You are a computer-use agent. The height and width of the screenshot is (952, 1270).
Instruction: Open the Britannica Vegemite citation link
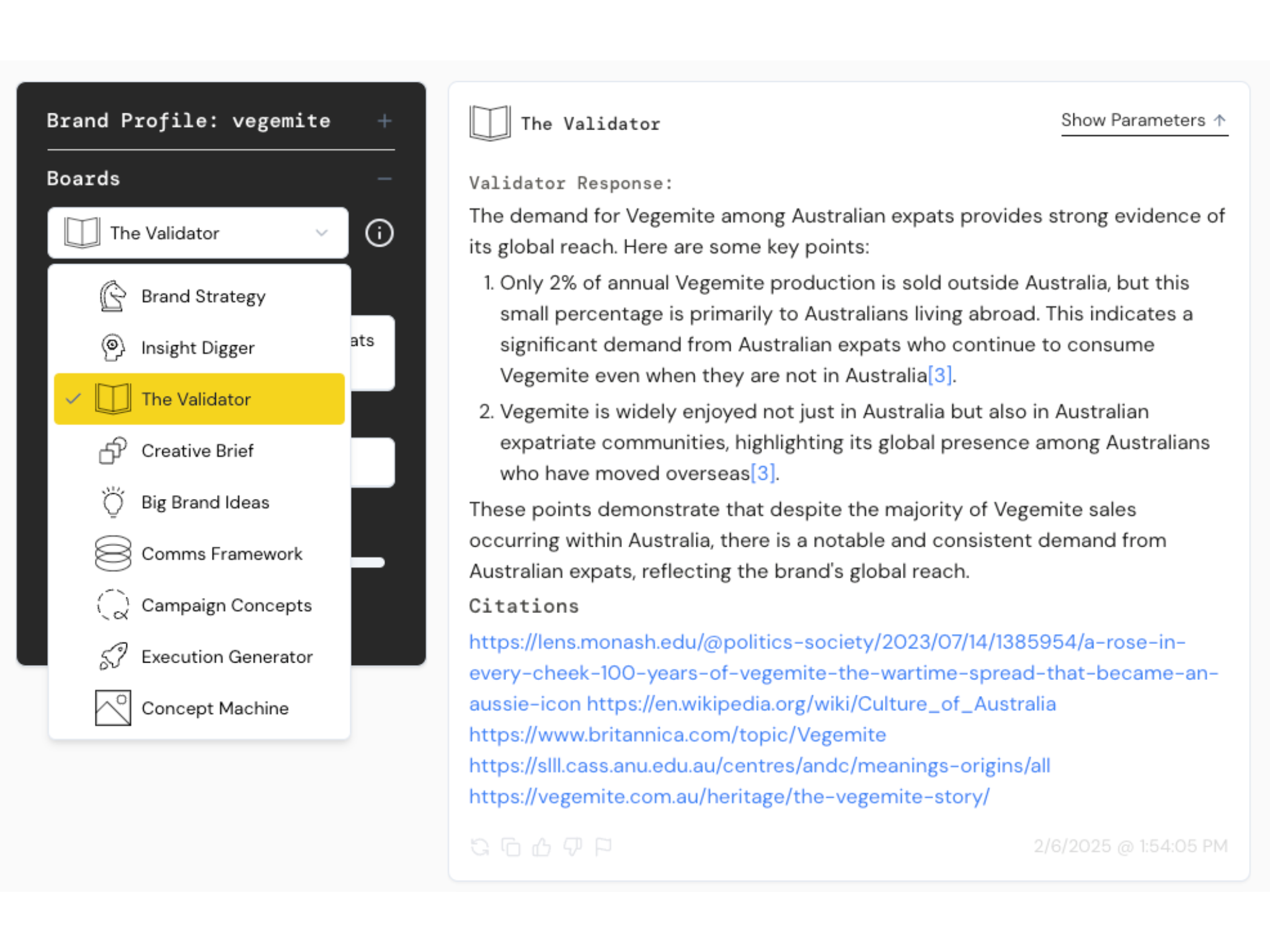[x=677, y=735]
